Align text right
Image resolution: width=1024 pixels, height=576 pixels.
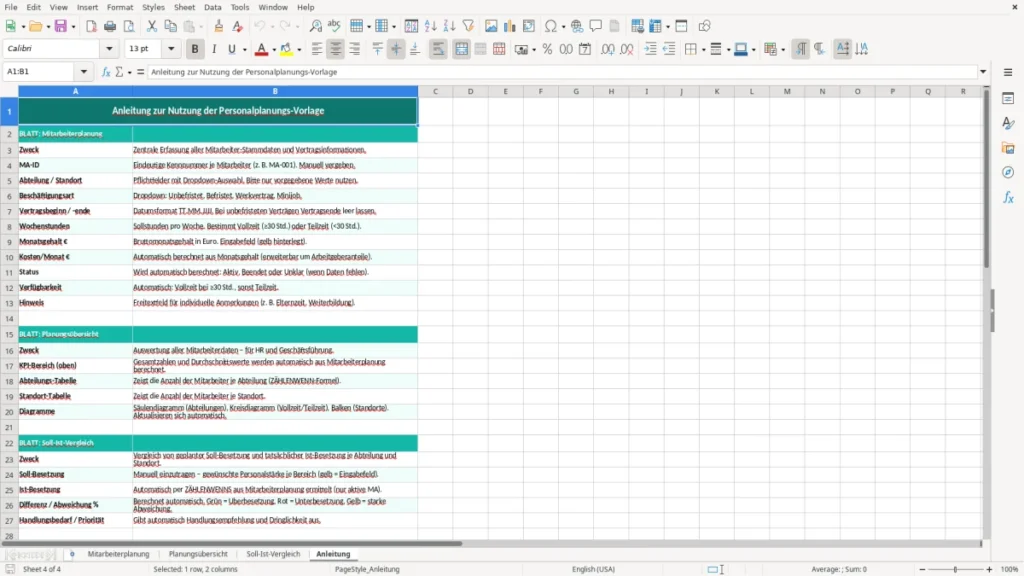[x=355, y=49]
